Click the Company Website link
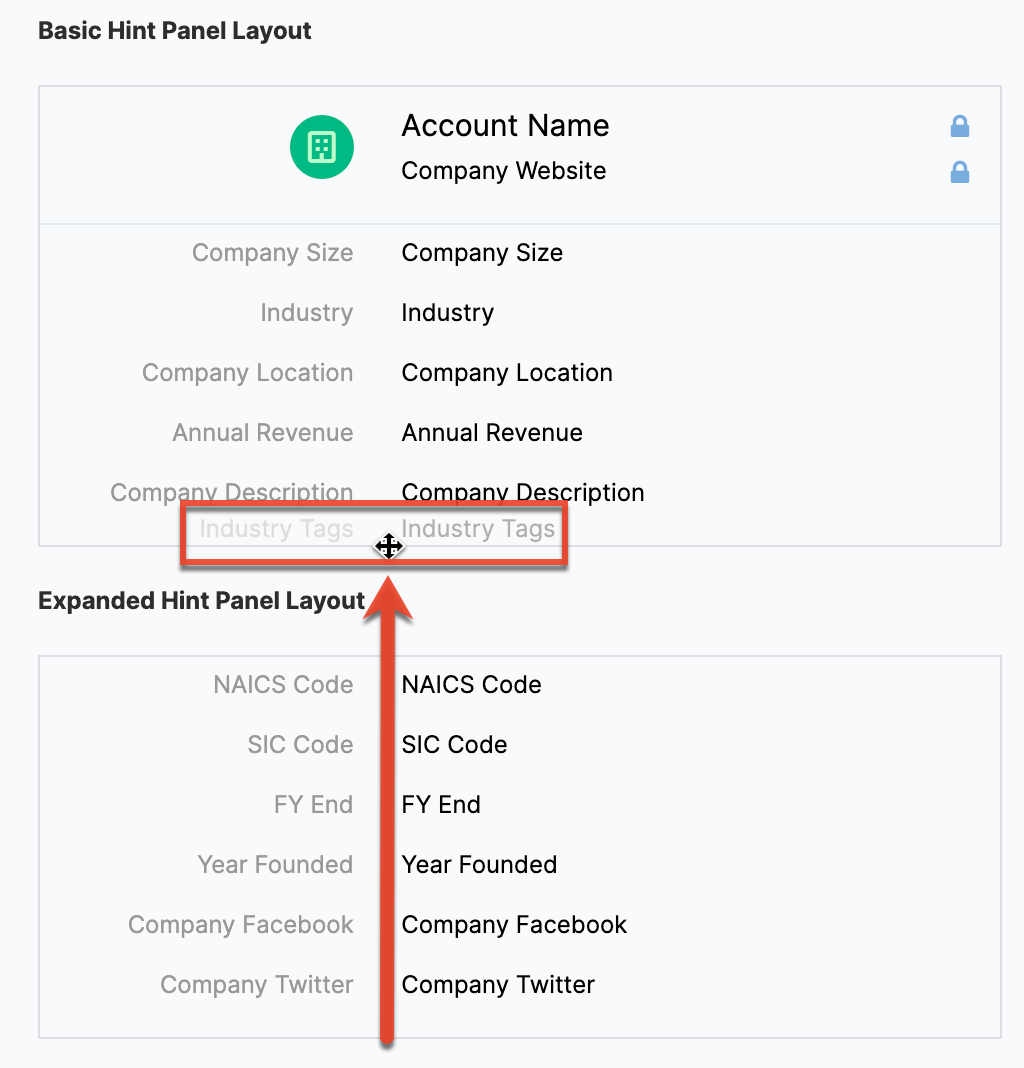 [503, 171]
